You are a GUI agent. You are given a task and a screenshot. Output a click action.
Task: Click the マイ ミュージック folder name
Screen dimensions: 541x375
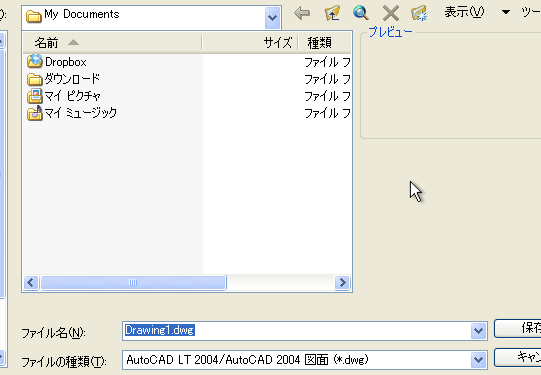pyautogui.click(x=81, y=113)
